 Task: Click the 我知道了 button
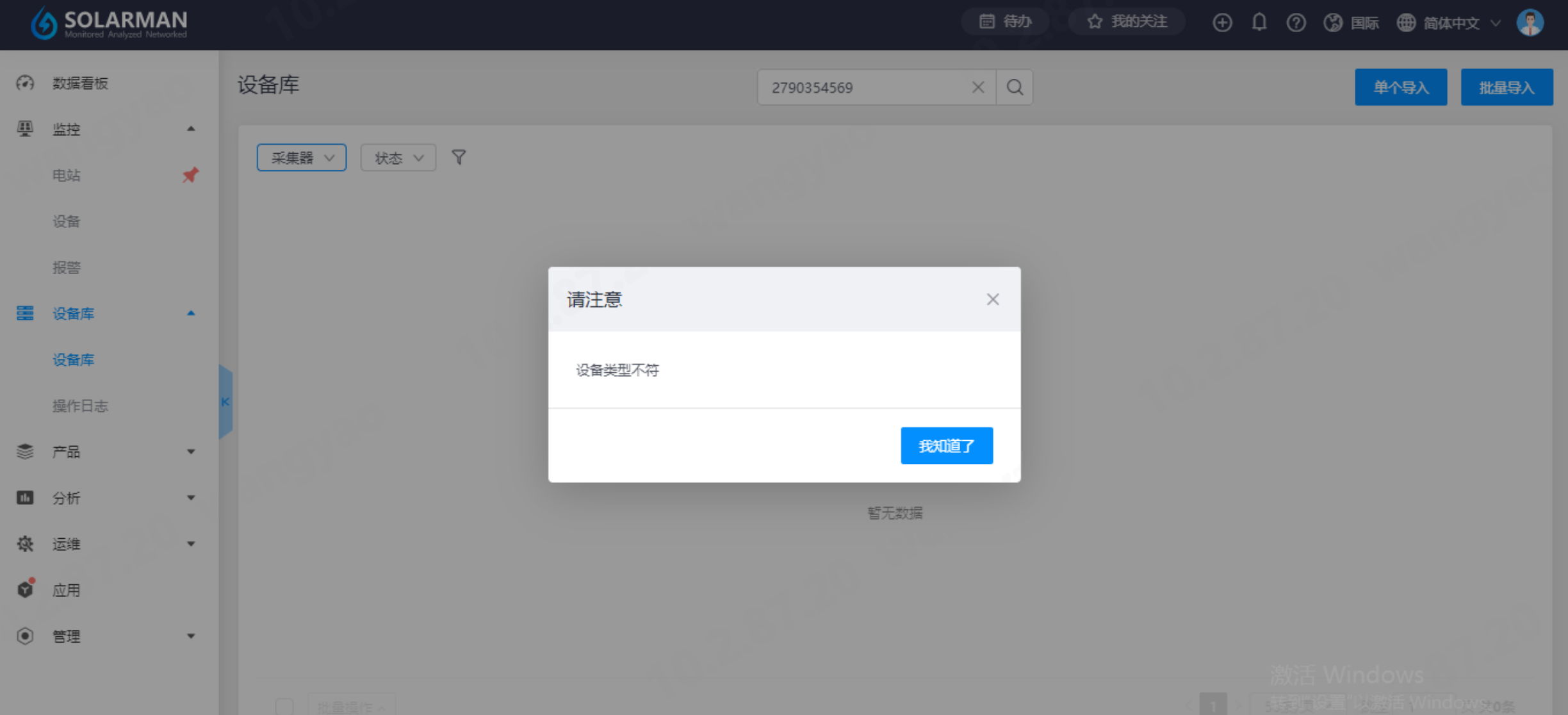tap(946, 445)
